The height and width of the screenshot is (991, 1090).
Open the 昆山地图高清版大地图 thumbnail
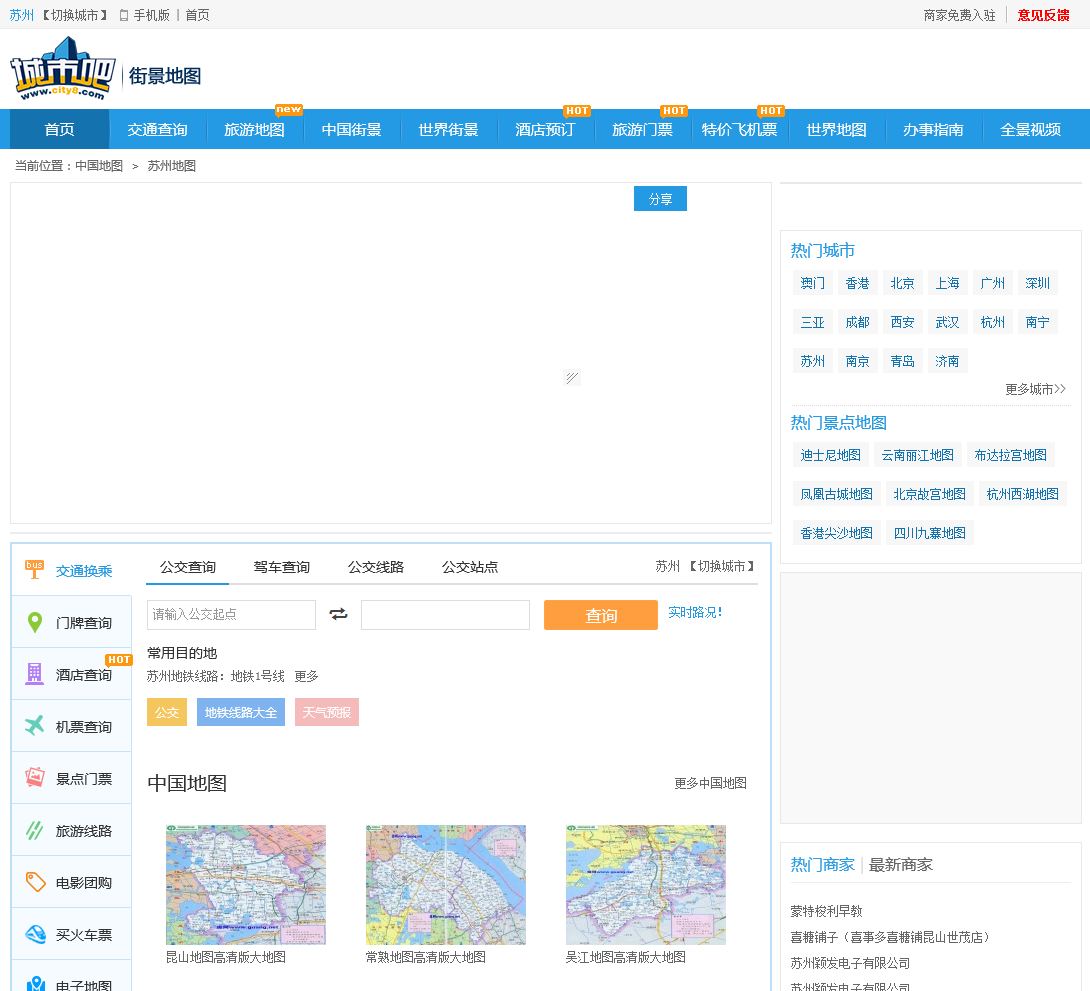click(246, 885)
